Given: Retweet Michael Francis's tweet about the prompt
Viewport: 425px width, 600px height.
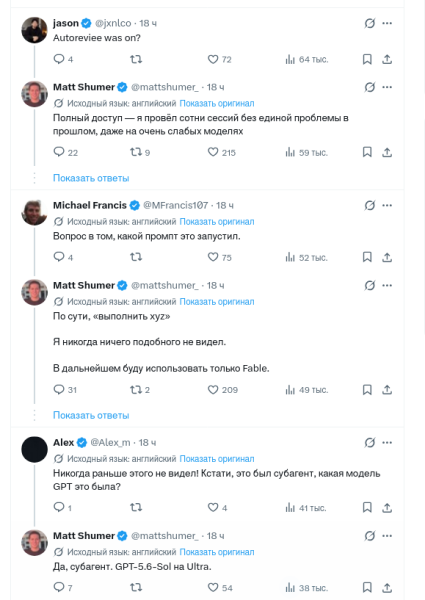Looking at the screenshot, I should click(x=136, y=257).
